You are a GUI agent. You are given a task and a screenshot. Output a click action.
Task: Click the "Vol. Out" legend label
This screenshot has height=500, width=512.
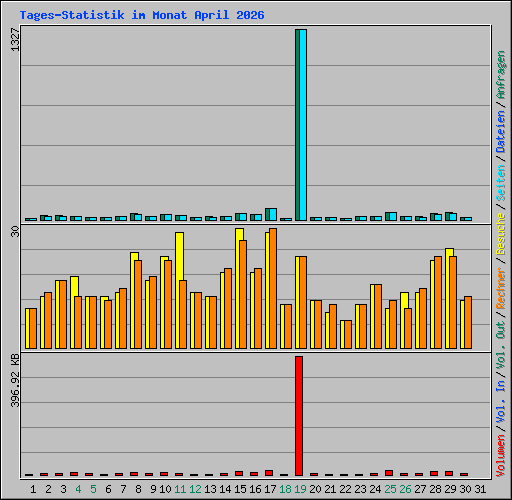pos(501,345)
